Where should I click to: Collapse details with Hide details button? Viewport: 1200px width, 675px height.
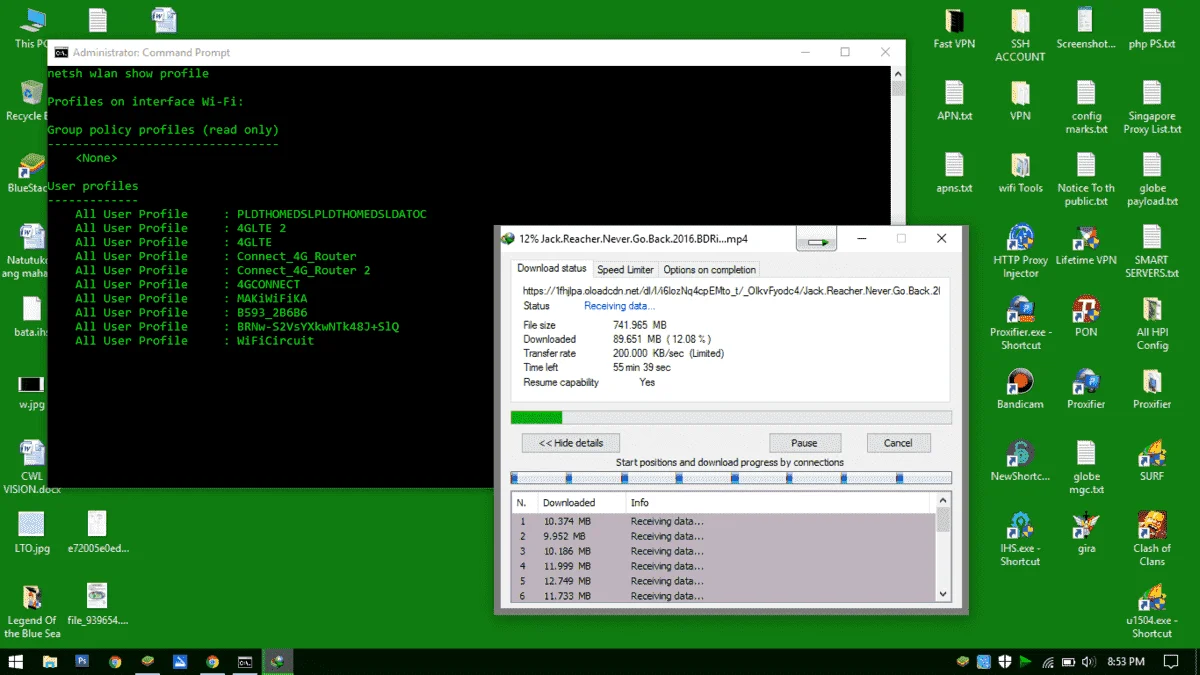[x=571, y=442]
